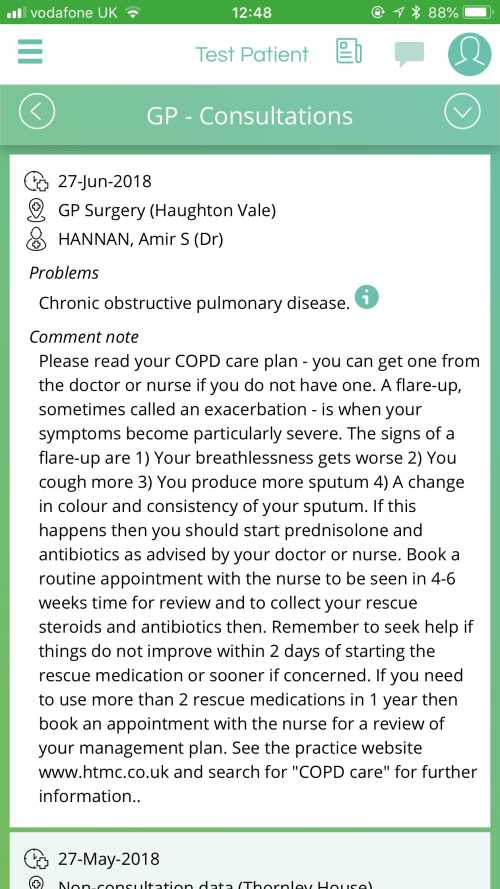Select the 27-Jun-2018 consultation date
Image resolution: width=500 pixels, height=889 pixels.
(x=105, y=181)
